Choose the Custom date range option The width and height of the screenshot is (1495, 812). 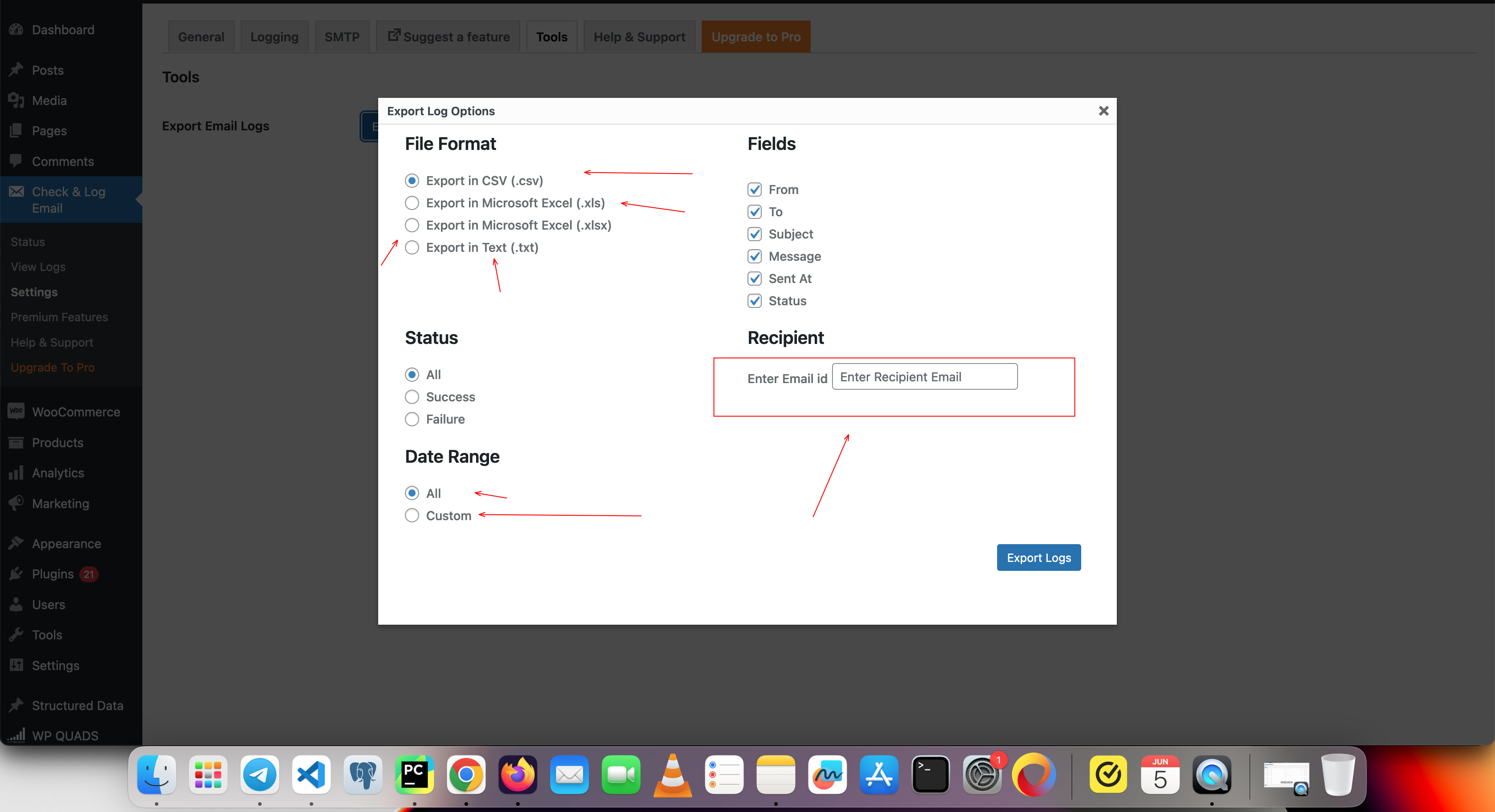[412, 515]
